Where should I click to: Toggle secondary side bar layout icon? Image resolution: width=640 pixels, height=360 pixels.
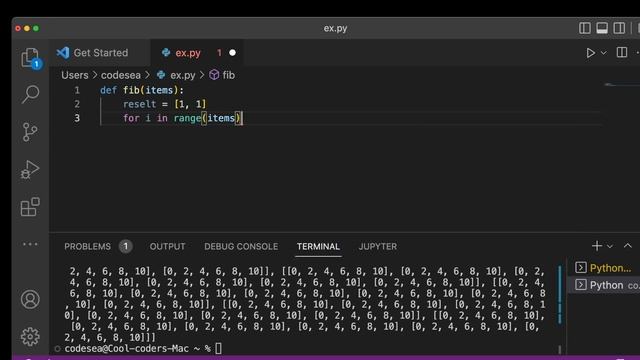(x=619, y=28)
